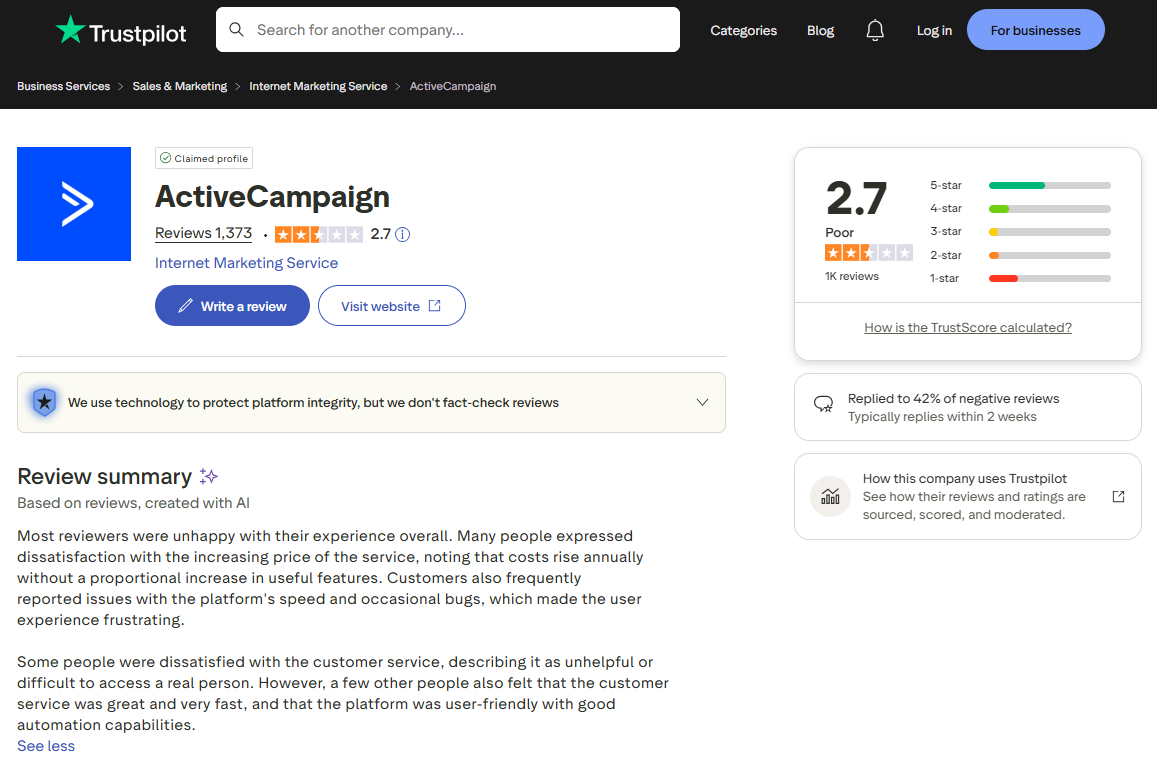Open notifications via the bell icon

[x=875, y=30]
